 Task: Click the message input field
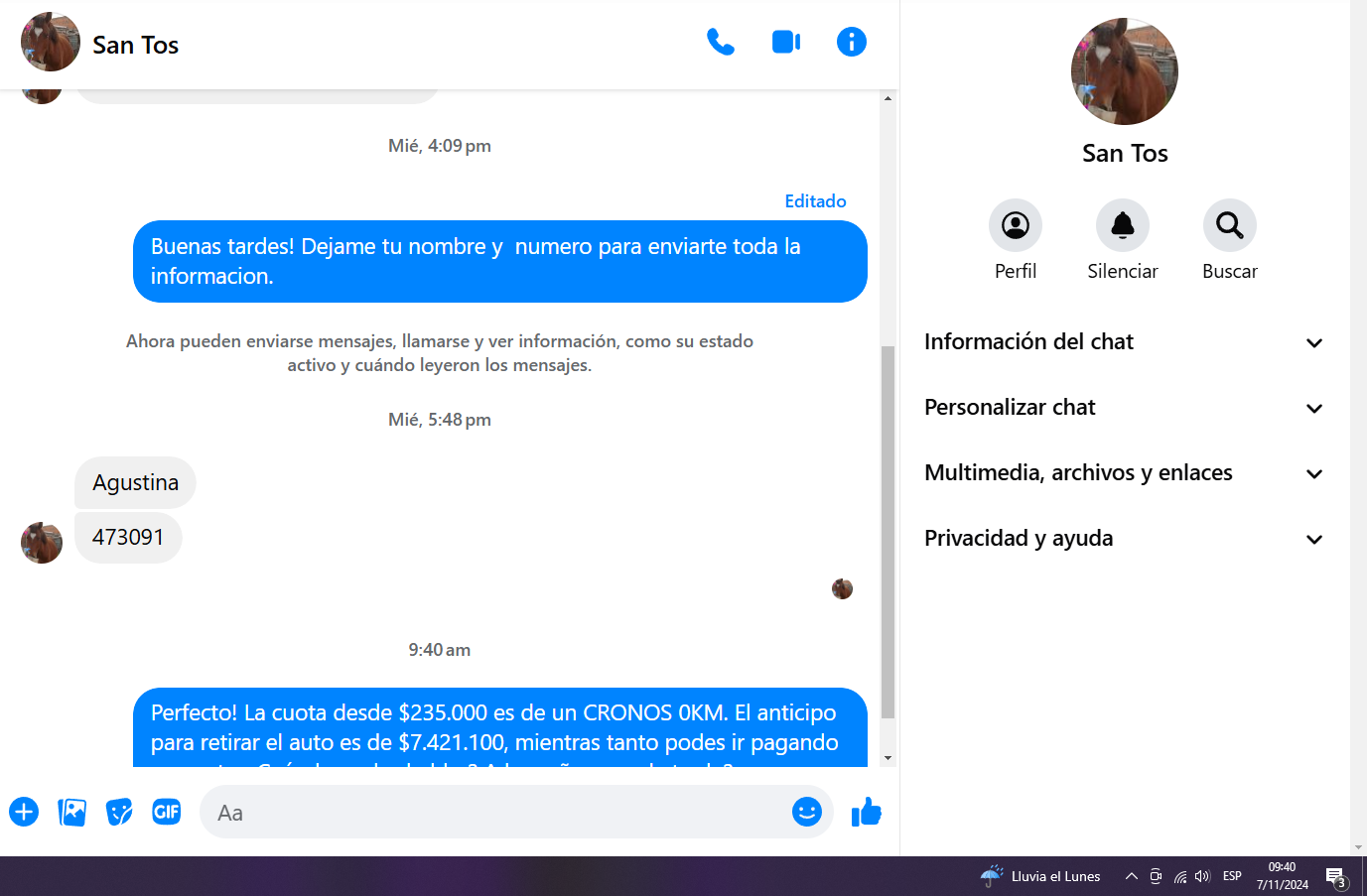pos(516,813)
